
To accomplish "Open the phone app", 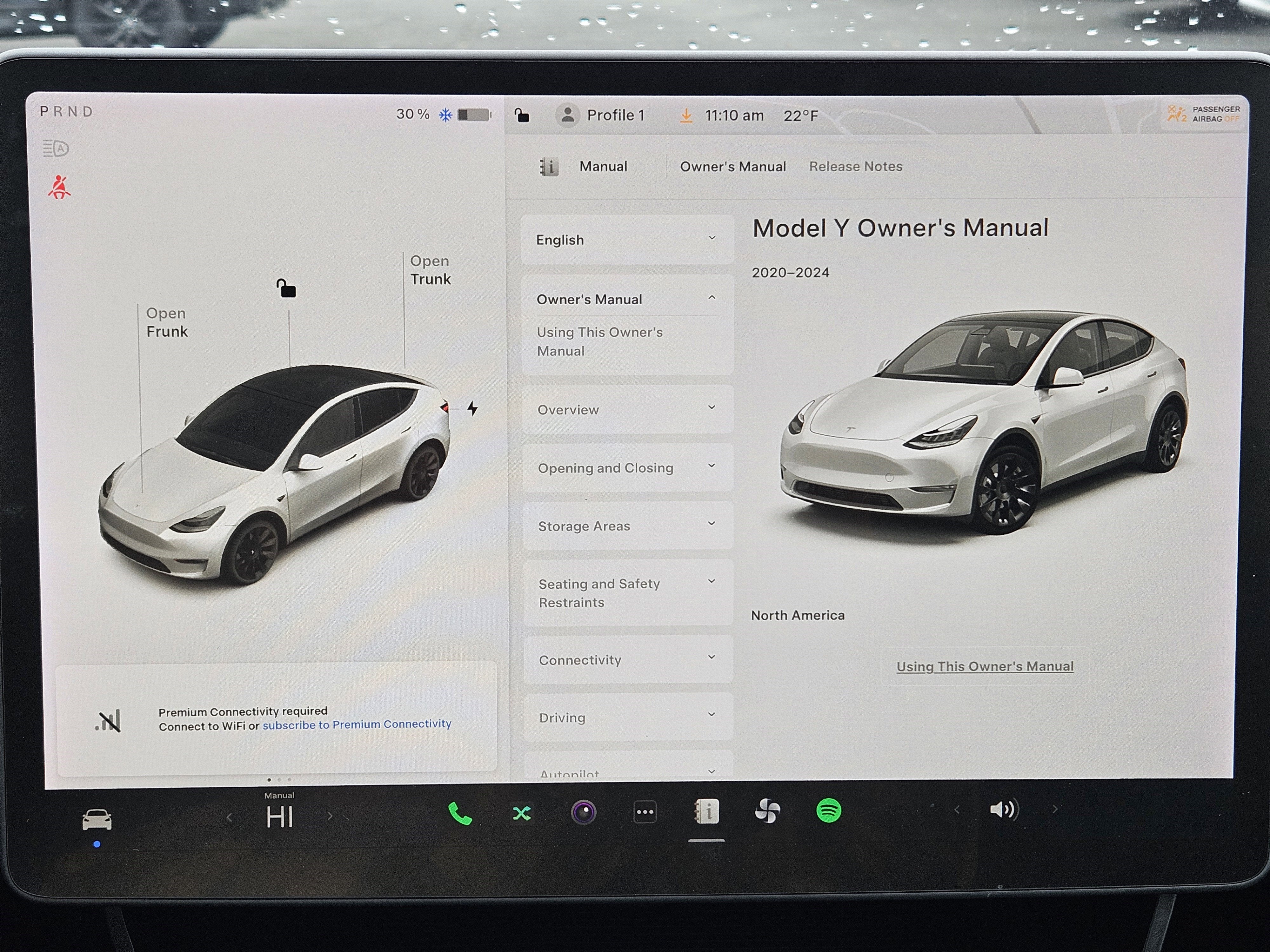I will 459,813.
